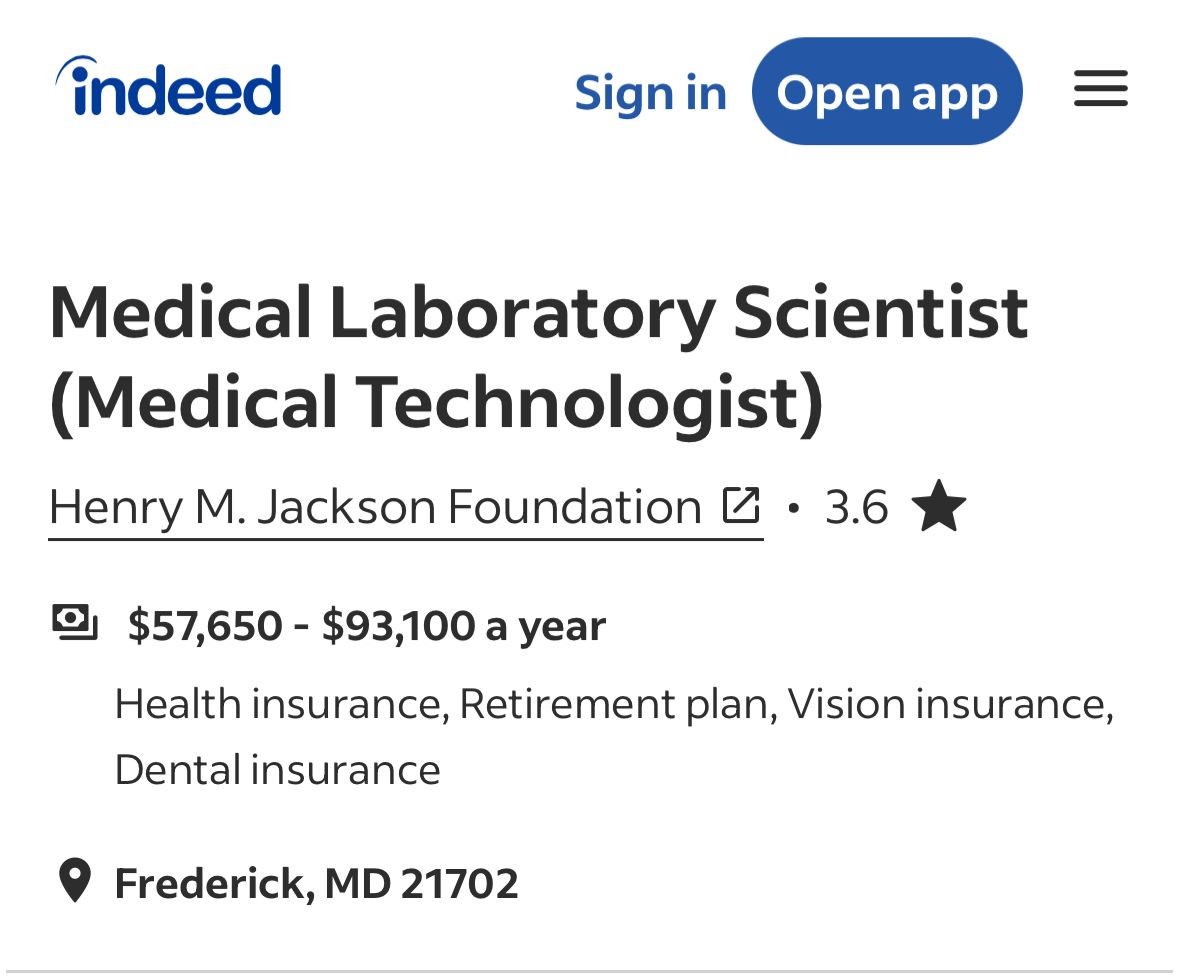
Task: Click the (Medical Technologist) subtitle line
Action: pos(436,403)
